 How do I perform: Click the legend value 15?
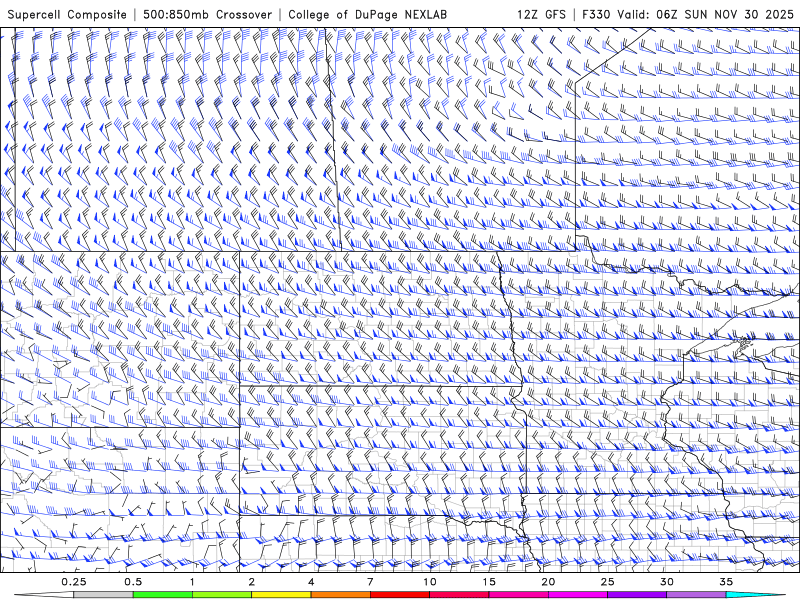[x=489, y=582]
